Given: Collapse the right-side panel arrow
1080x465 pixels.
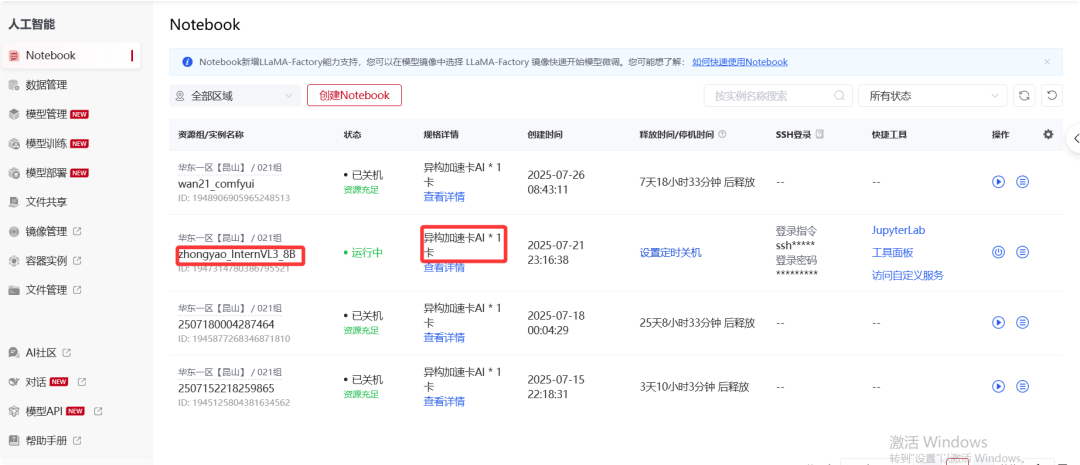Looking at the screenshot, I should pos(1075,138).
